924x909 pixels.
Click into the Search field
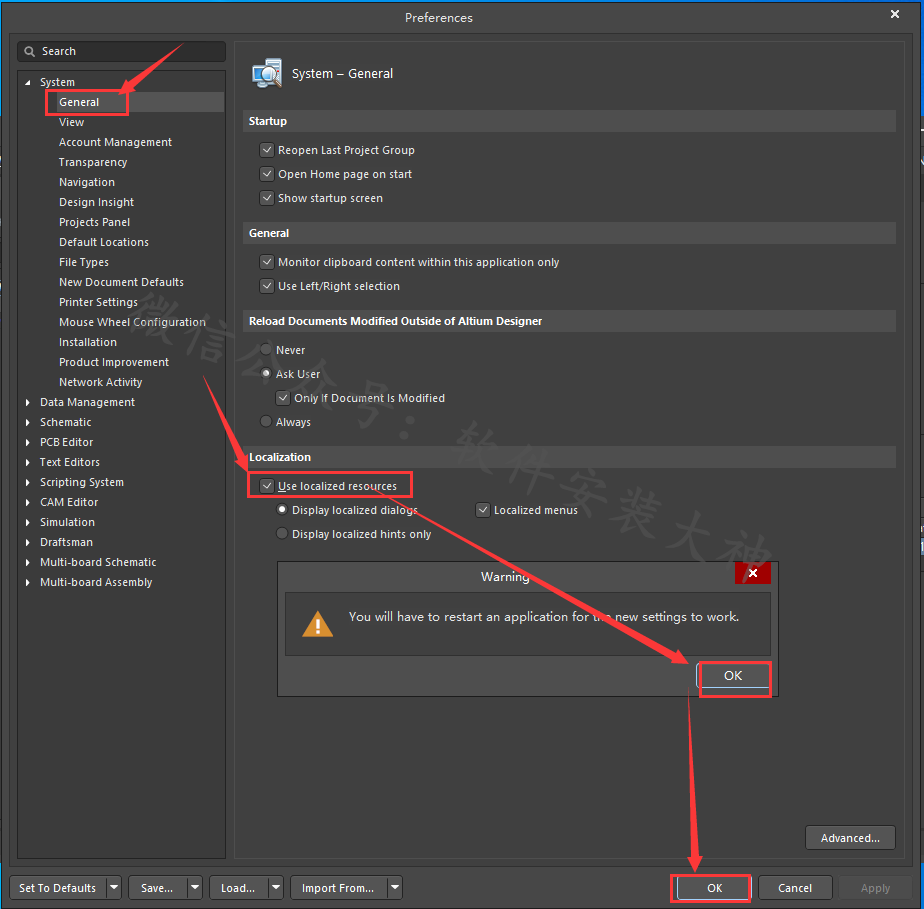121,52
